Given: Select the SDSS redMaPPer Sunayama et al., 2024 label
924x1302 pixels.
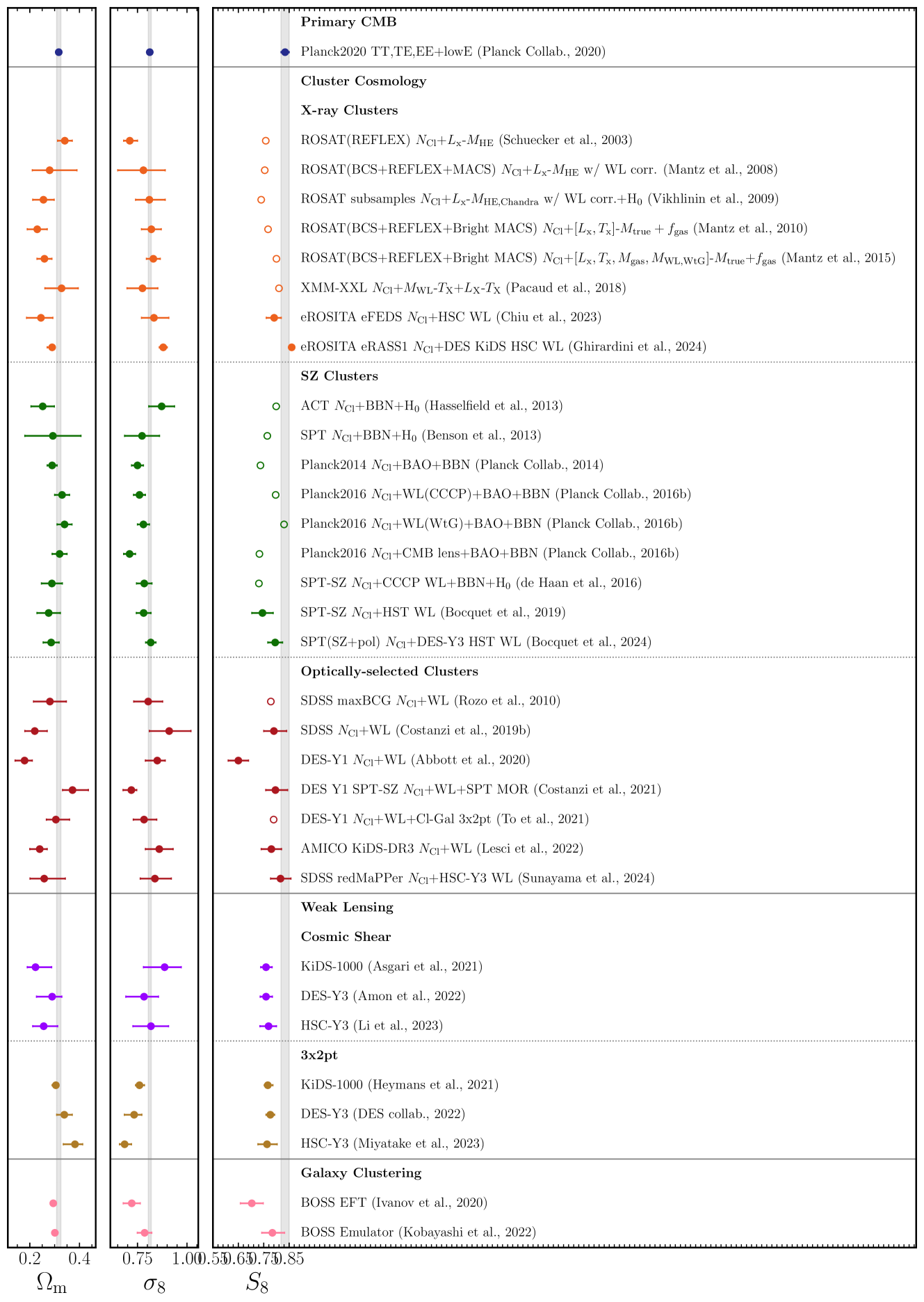Looking at the screenshot, I should click(x=478, y=878).
